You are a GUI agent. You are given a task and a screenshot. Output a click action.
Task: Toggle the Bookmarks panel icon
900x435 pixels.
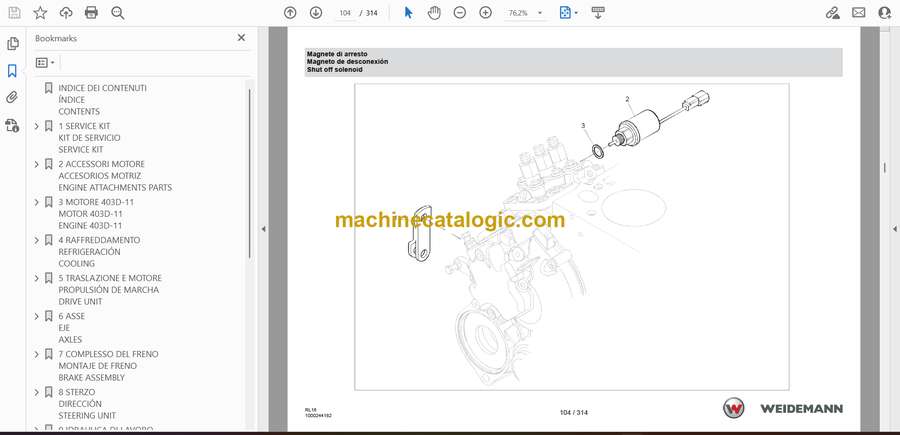tap(12, 71)
